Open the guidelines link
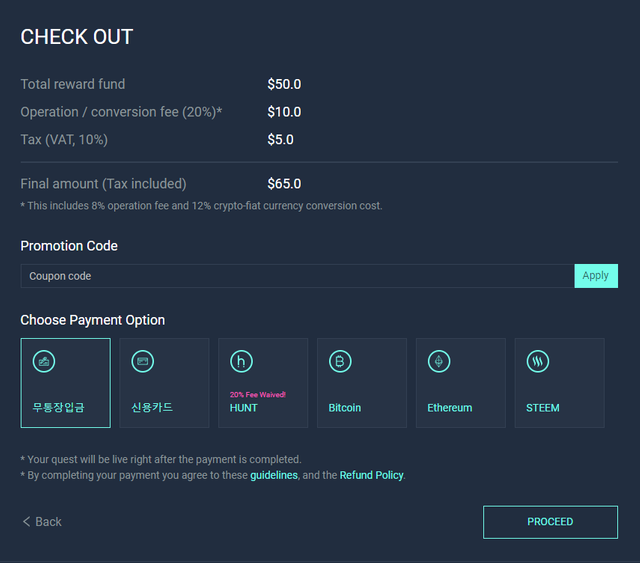Viewport: 640px width, 563px height. tap(274, 475)
